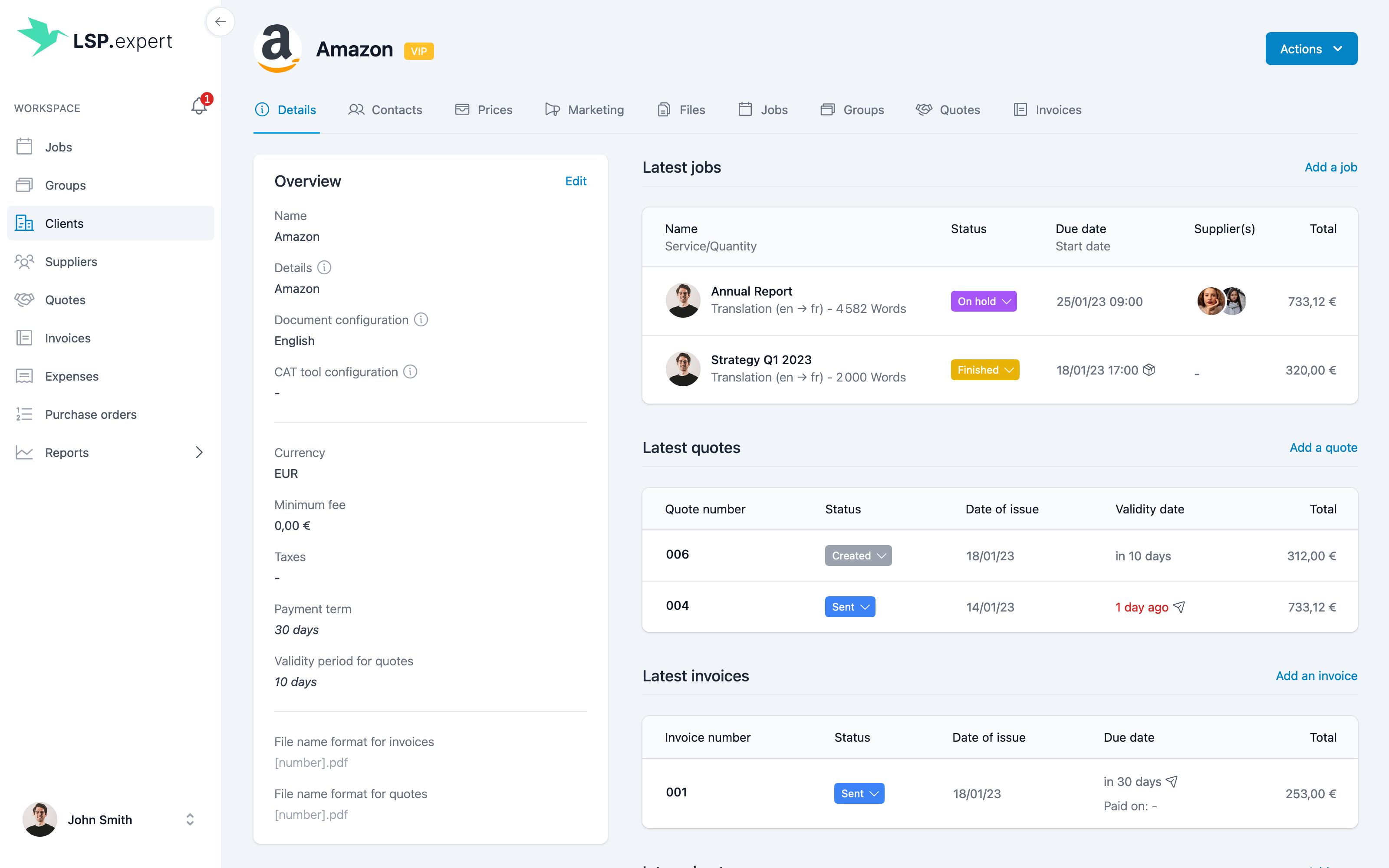Image resolution: width=1389 pixels, height=868 pixels.
Task: Change the On hold status dropdown
Action: pyautogui.click(x=983, y=301)
